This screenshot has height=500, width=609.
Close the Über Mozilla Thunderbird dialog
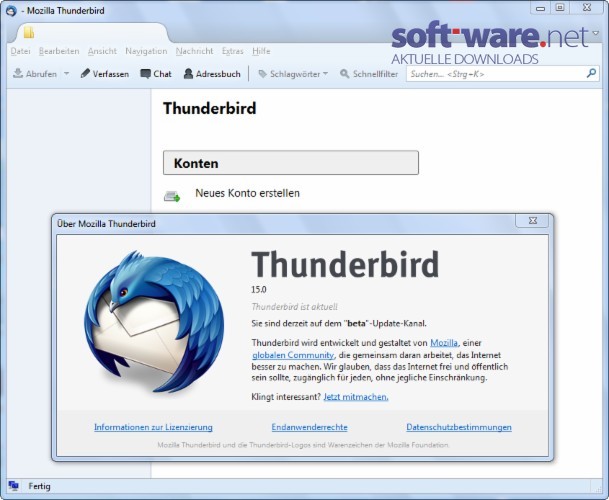click(x=532, y=221)
